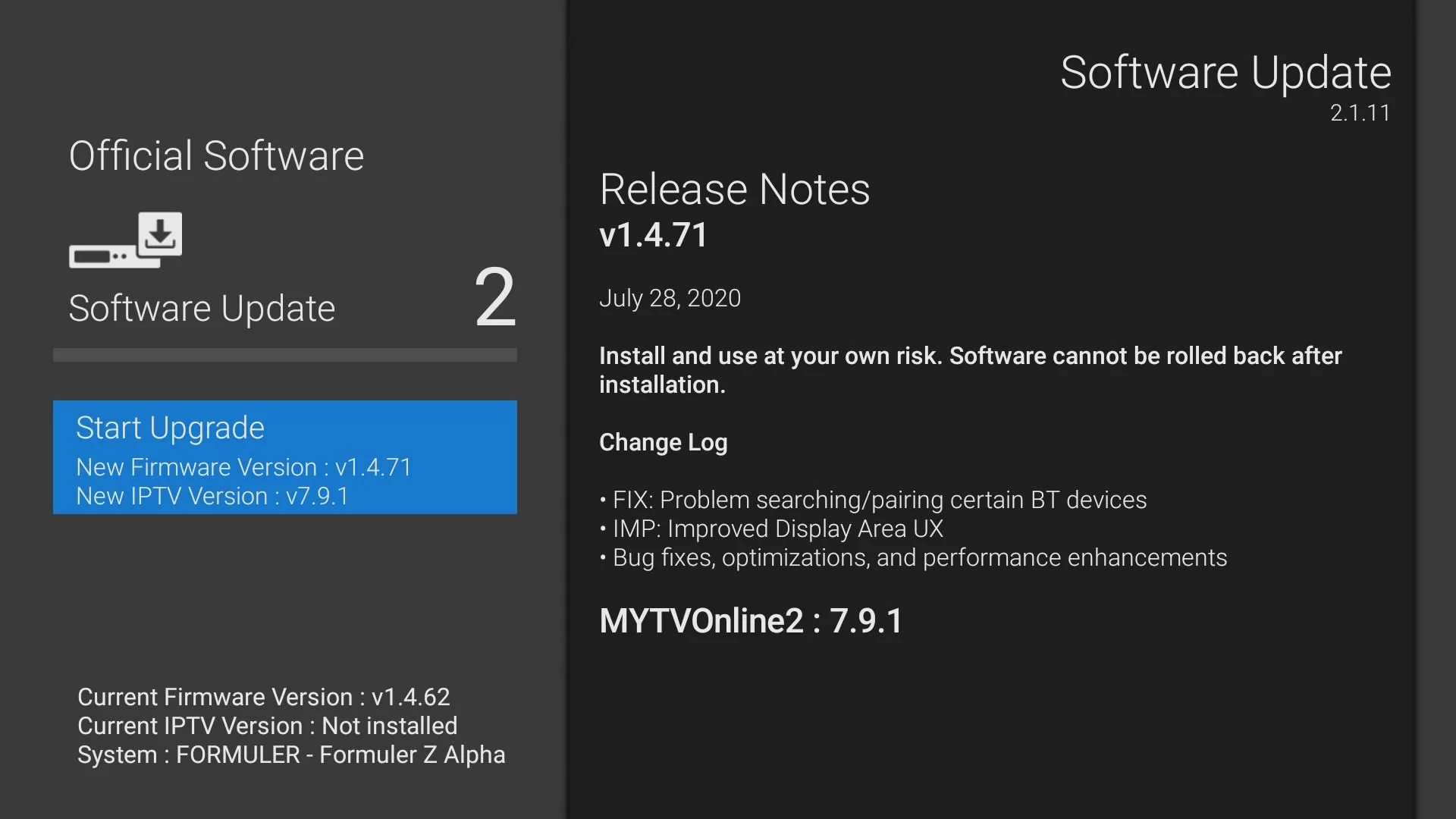Click the Change Log heading
1456x819 pixels.
663,442
